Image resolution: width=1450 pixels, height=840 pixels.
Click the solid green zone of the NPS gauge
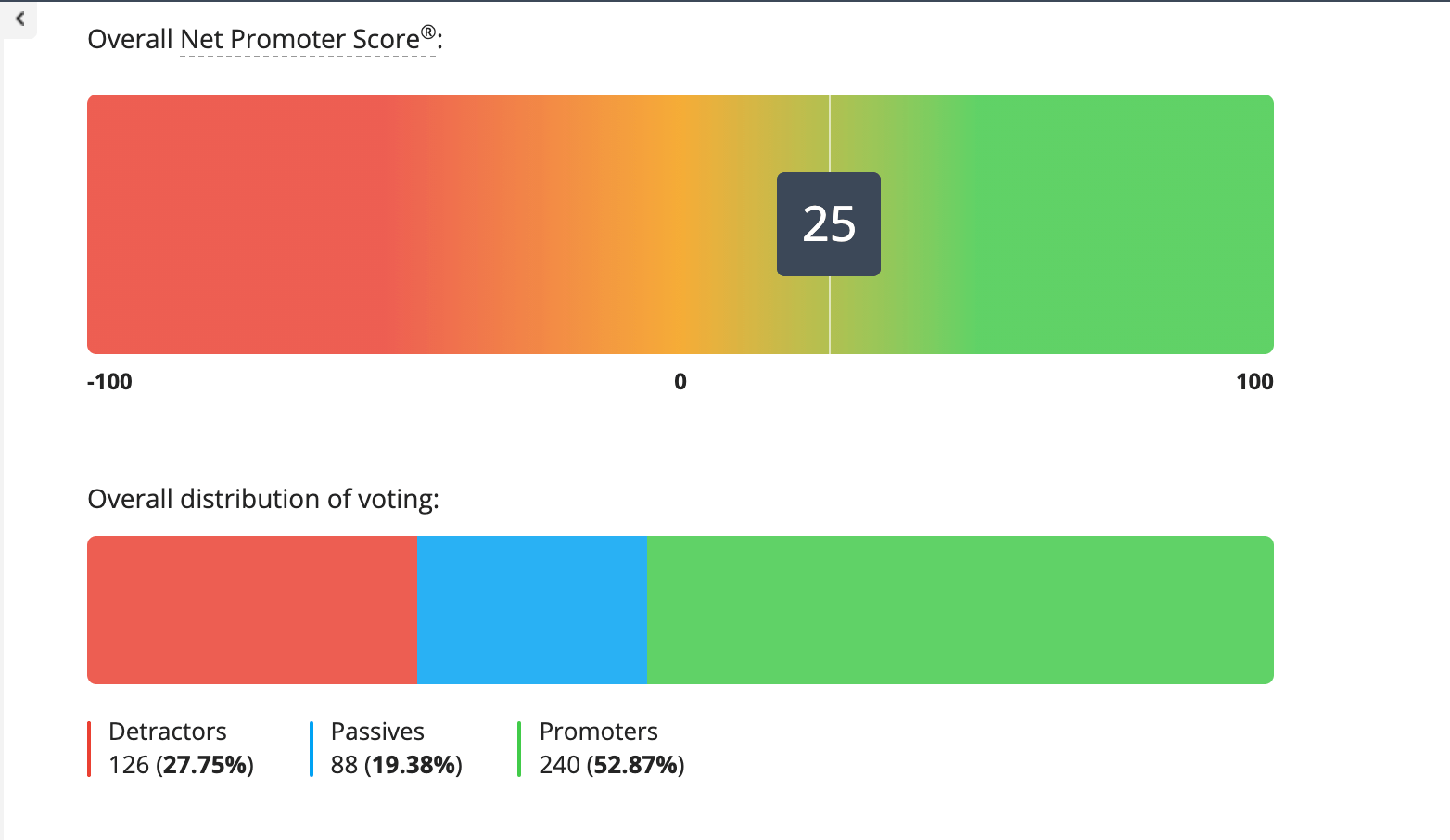pos(1113,224)
